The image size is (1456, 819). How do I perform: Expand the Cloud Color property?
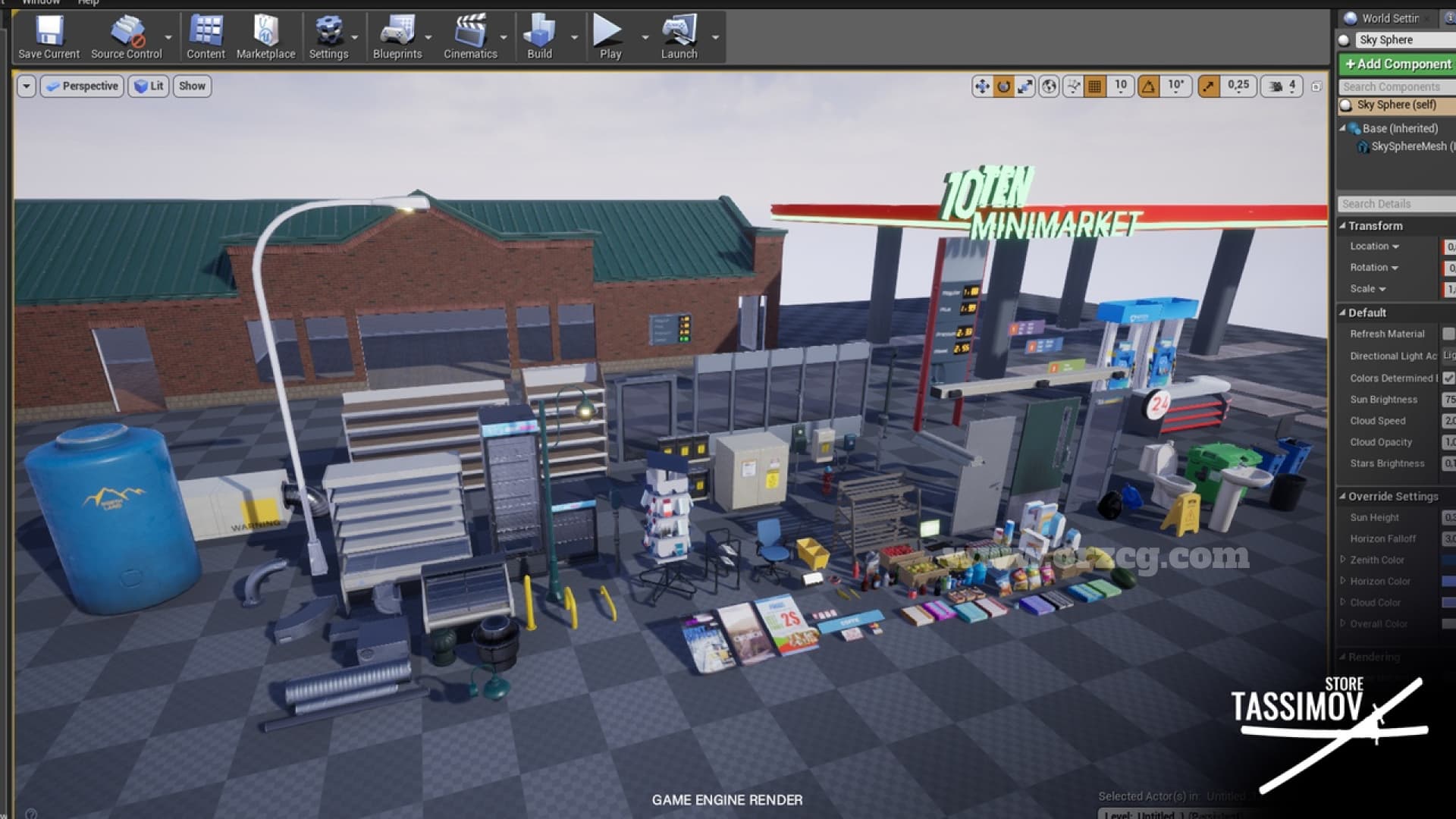[x=1343, y=602]
